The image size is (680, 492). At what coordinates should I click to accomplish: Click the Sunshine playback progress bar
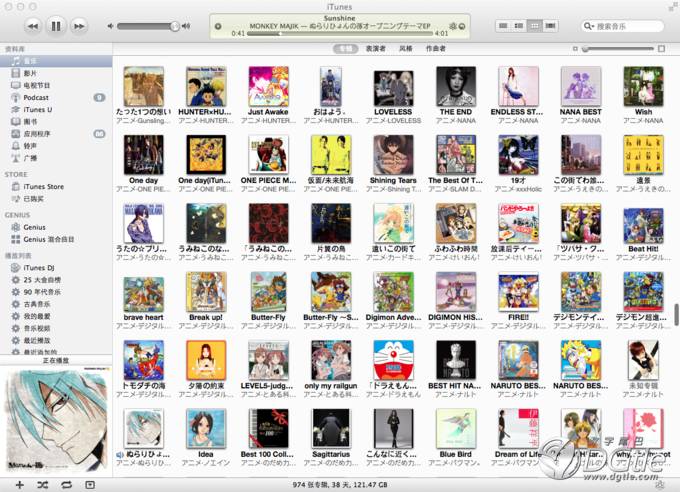pyautogui.click(x=340, y=33)
